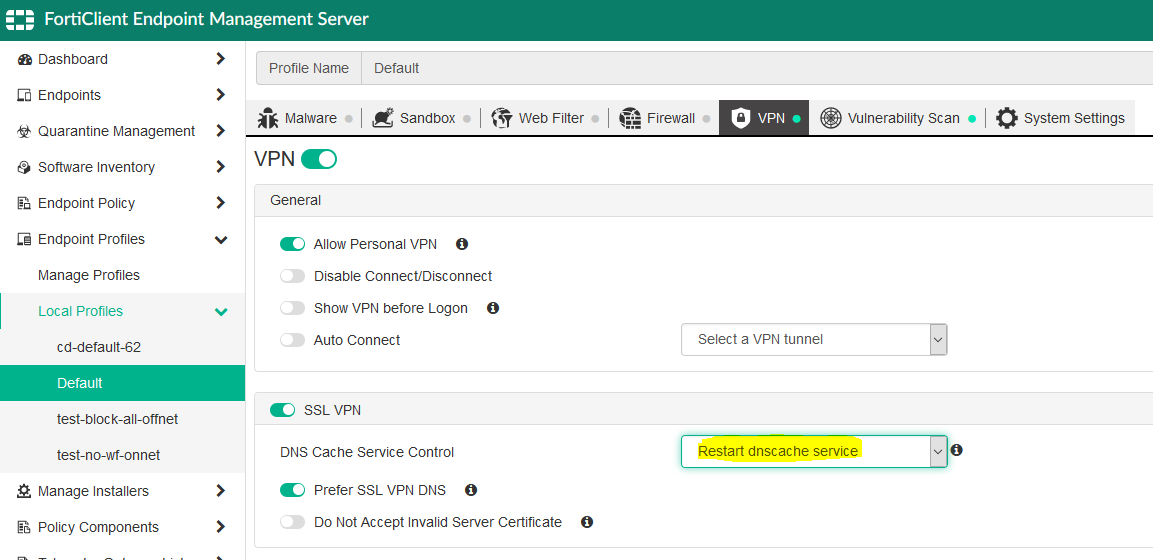Viewport: 1153px width, 560px height.
Task: Click the Sandbox tab icon
Action: 382,118
